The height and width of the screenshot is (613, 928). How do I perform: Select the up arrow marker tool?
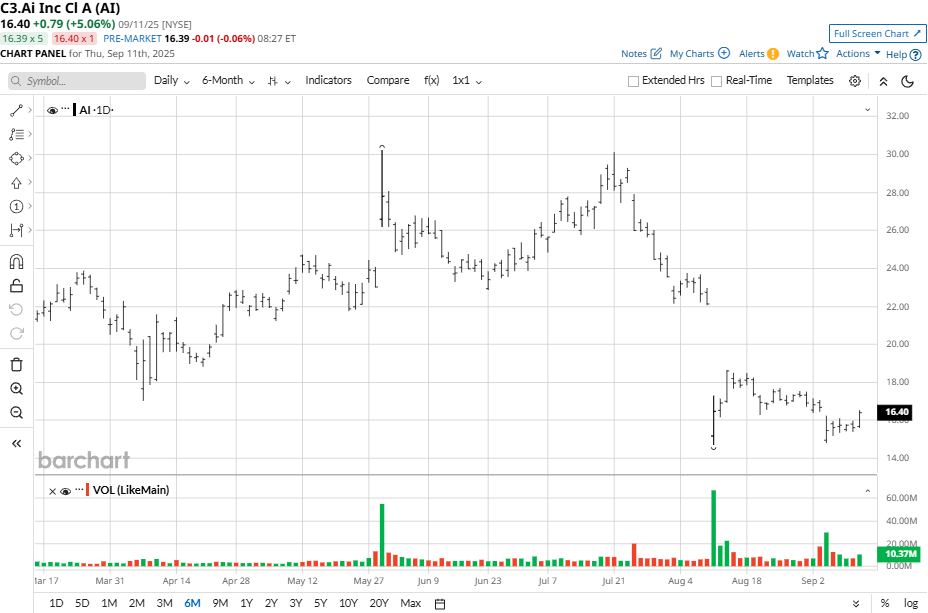[16, 182]
